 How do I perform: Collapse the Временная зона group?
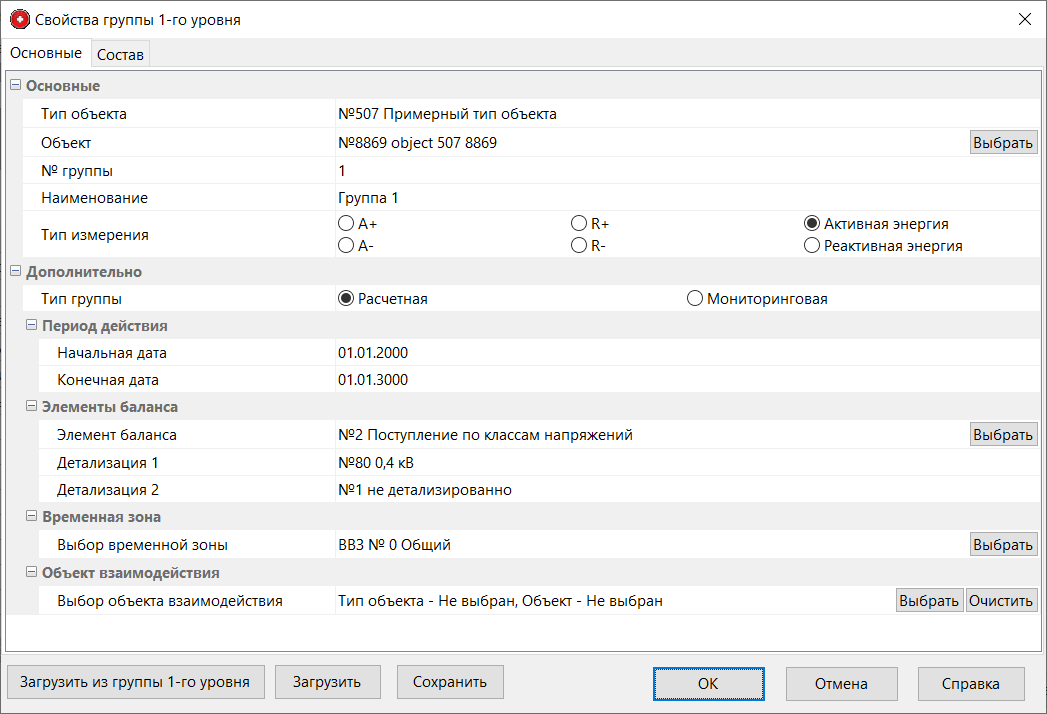pyautogui.click(x=32, y=517)
